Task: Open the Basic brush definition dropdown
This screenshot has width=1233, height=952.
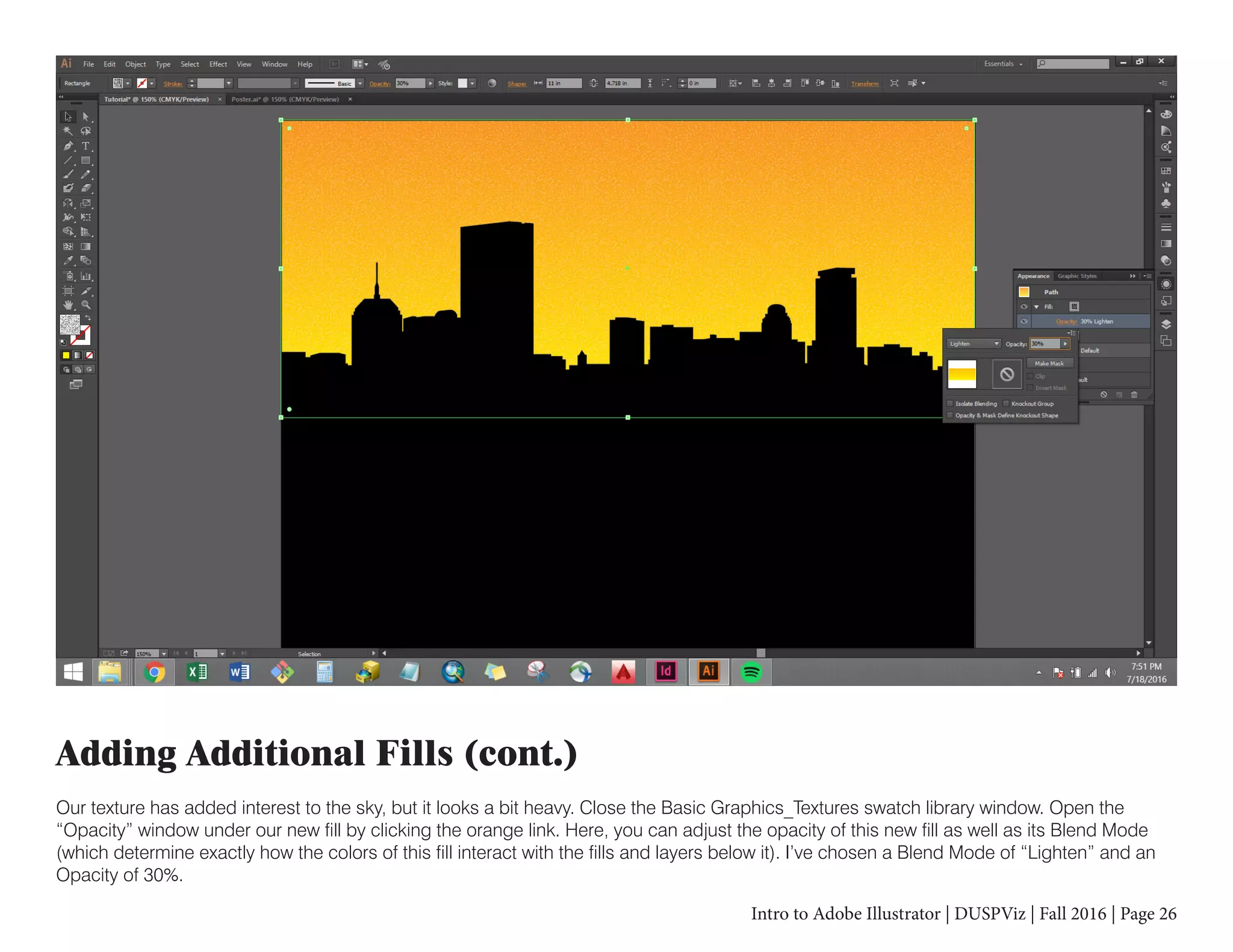Action: 360,84
